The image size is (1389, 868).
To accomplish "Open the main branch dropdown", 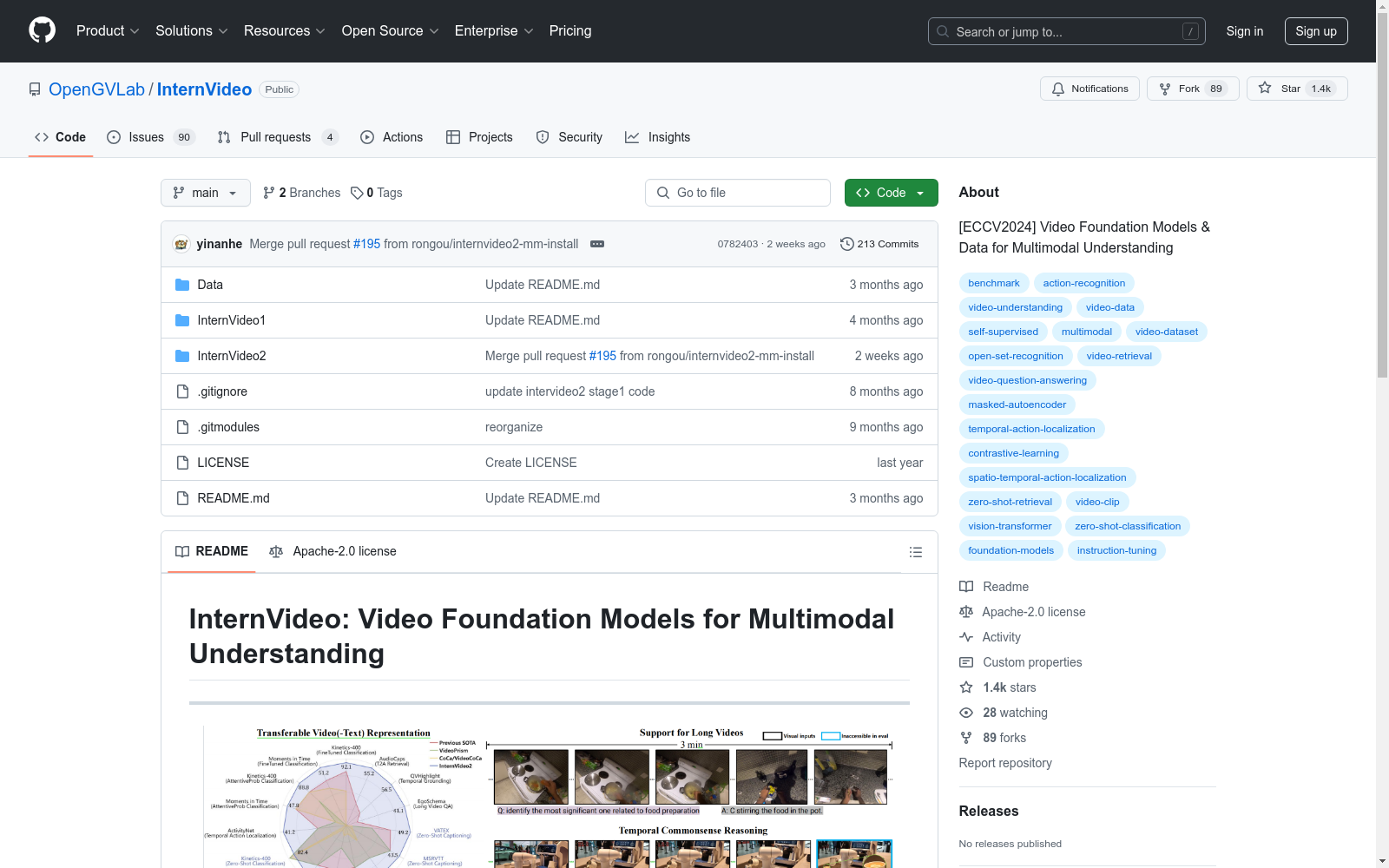I will tap(206, 193).
